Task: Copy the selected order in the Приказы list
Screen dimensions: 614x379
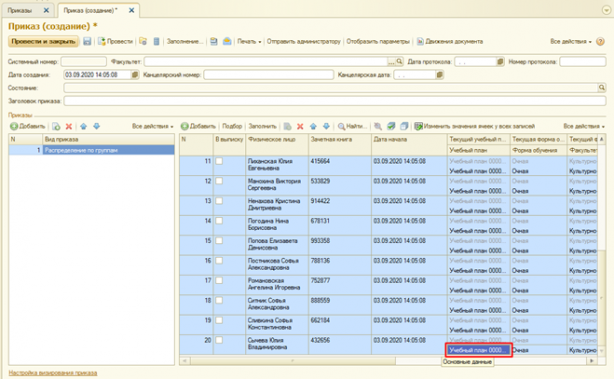Action: [x=56, y=126]
